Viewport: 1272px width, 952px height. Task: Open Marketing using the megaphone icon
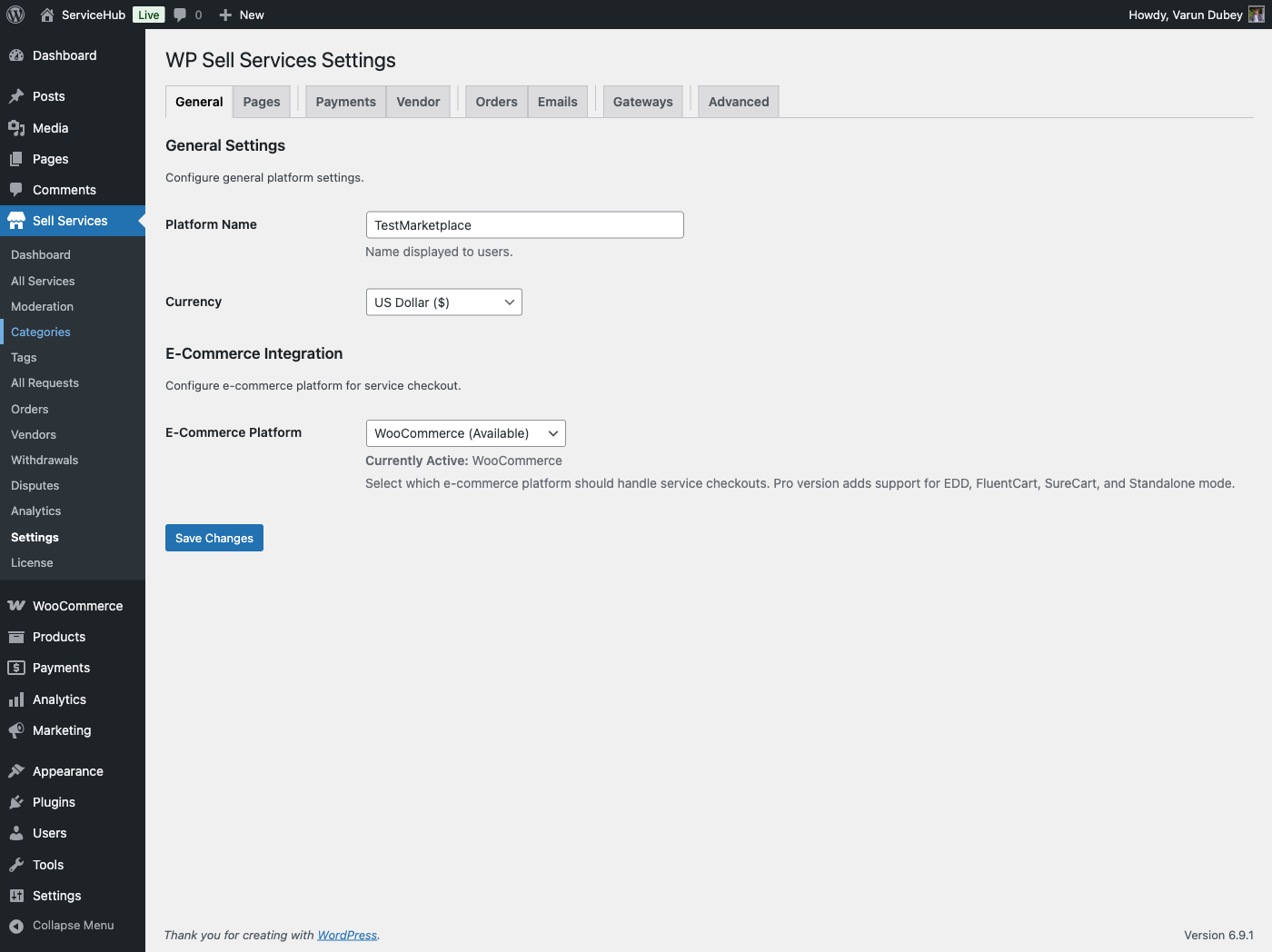click(16, 729)
